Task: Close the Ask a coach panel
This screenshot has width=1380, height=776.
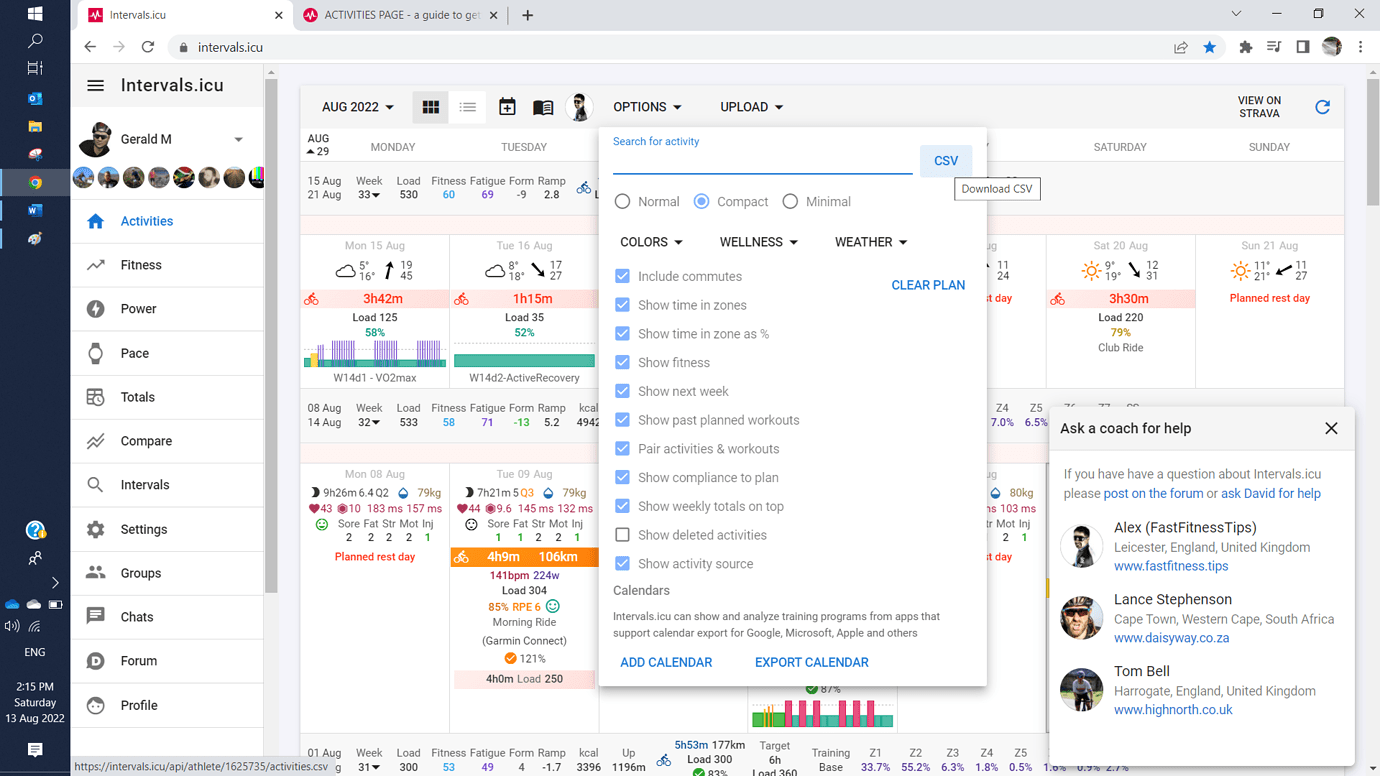Action: click(x=1330, y=428)
